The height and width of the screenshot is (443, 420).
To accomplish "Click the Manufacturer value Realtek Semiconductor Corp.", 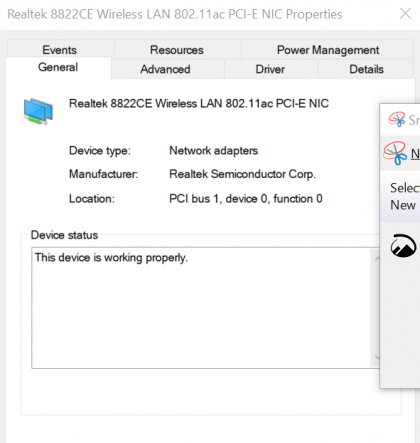I will pos(242,174).
